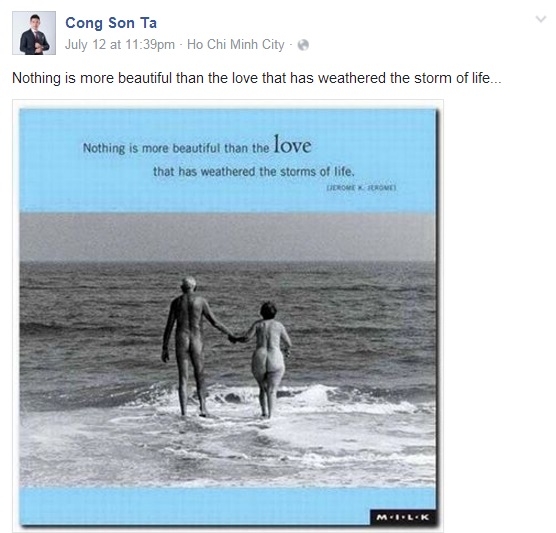556x533 pixels.
Task: Click the large word love in image
Action: pos(293,145)
